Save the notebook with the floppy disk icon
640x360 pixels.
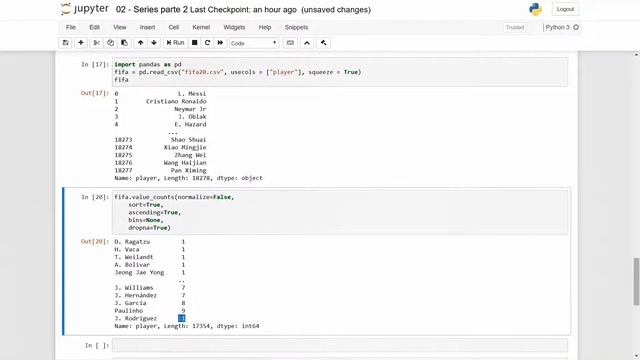pos(65,43)
